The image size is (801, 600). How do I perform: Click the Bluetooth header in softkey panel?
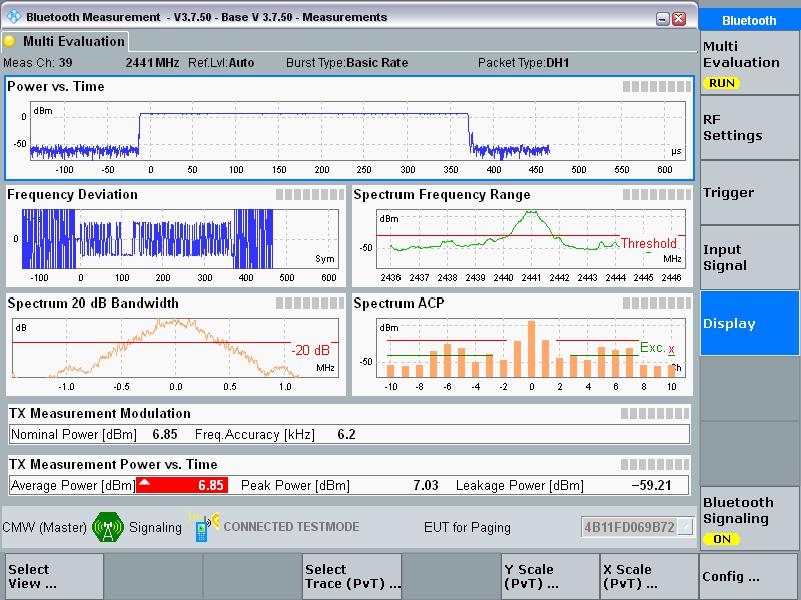tap(749, 20)
